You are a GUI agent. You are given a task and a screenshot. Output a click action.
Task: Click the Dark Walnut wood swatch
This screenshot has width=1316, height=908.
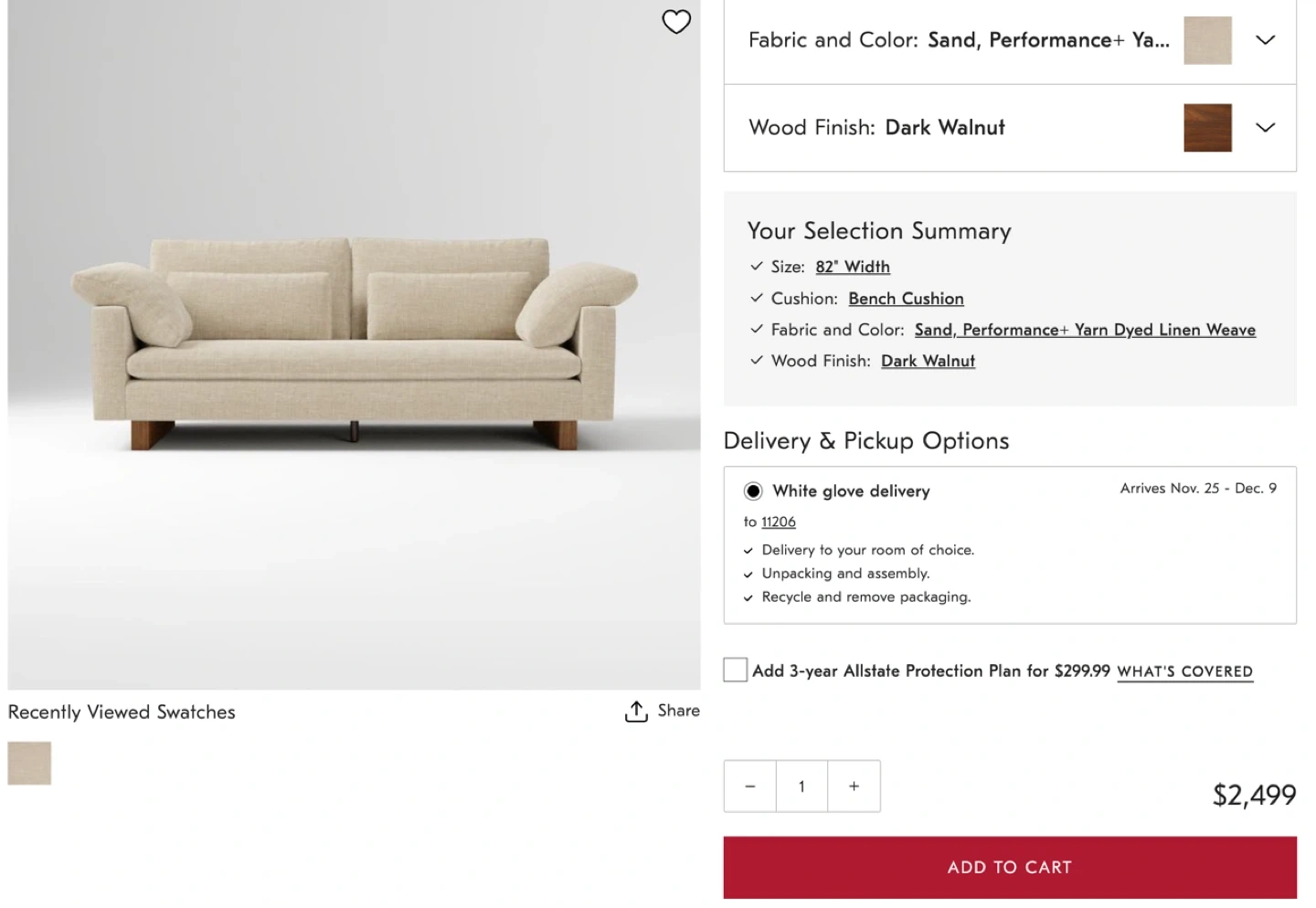1207,128
